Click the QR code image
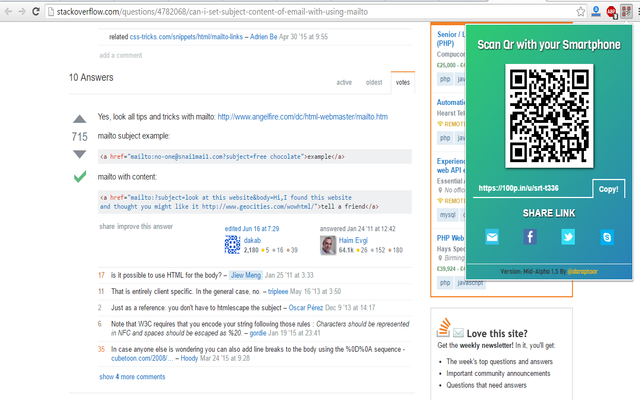Screen dimensions: 640x400 click(549, 116)
